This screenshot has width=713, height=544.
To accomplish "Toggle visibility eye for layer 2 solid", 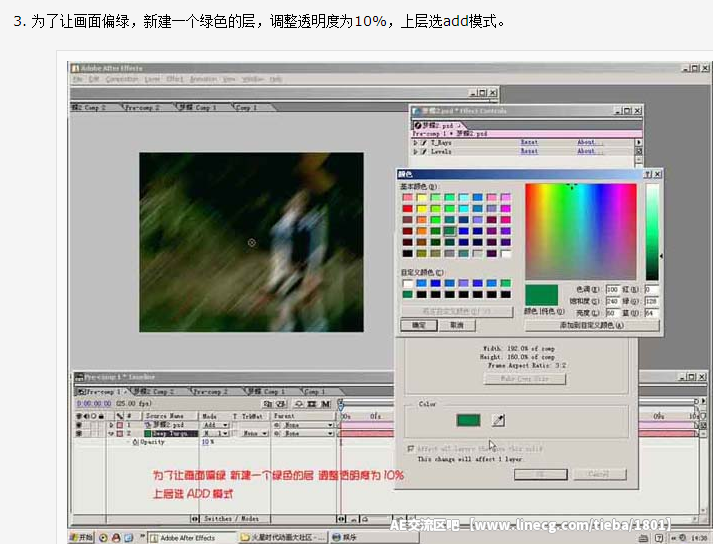I will (x=79, y=434).
